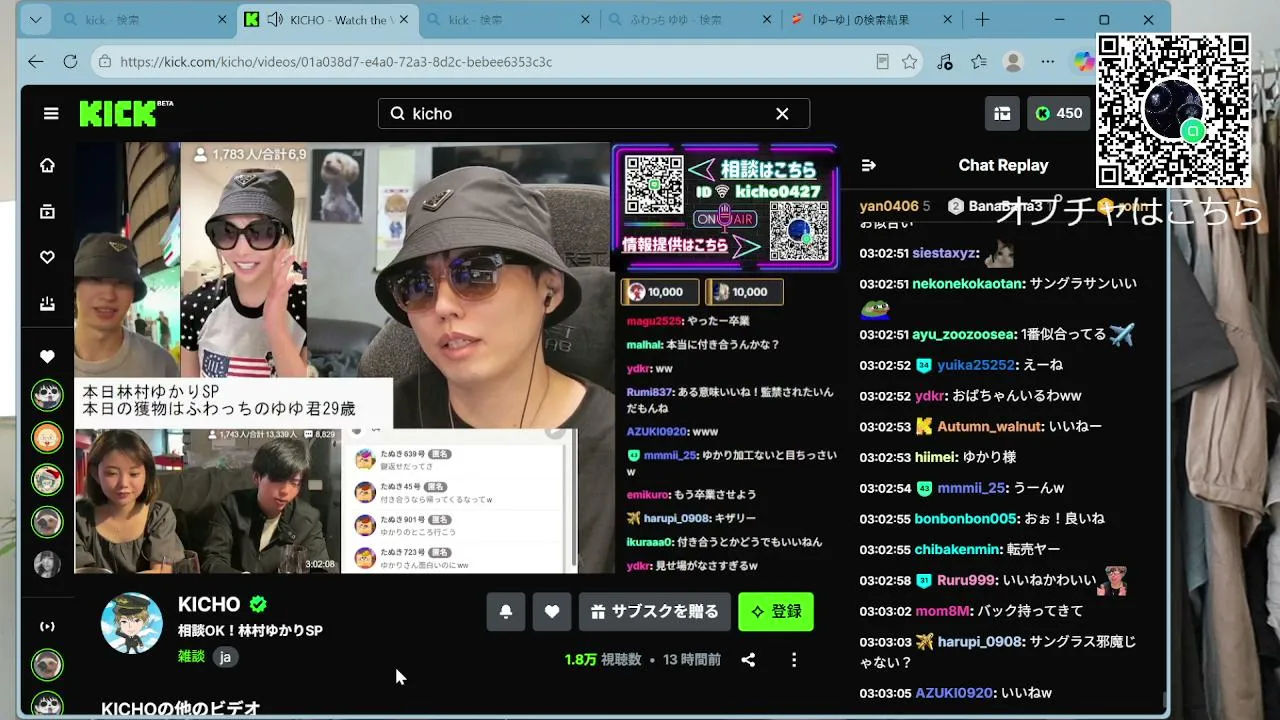This screenshot has width=1280, height=720.
Task: Open more options for the video
Action: click(794, 660)
